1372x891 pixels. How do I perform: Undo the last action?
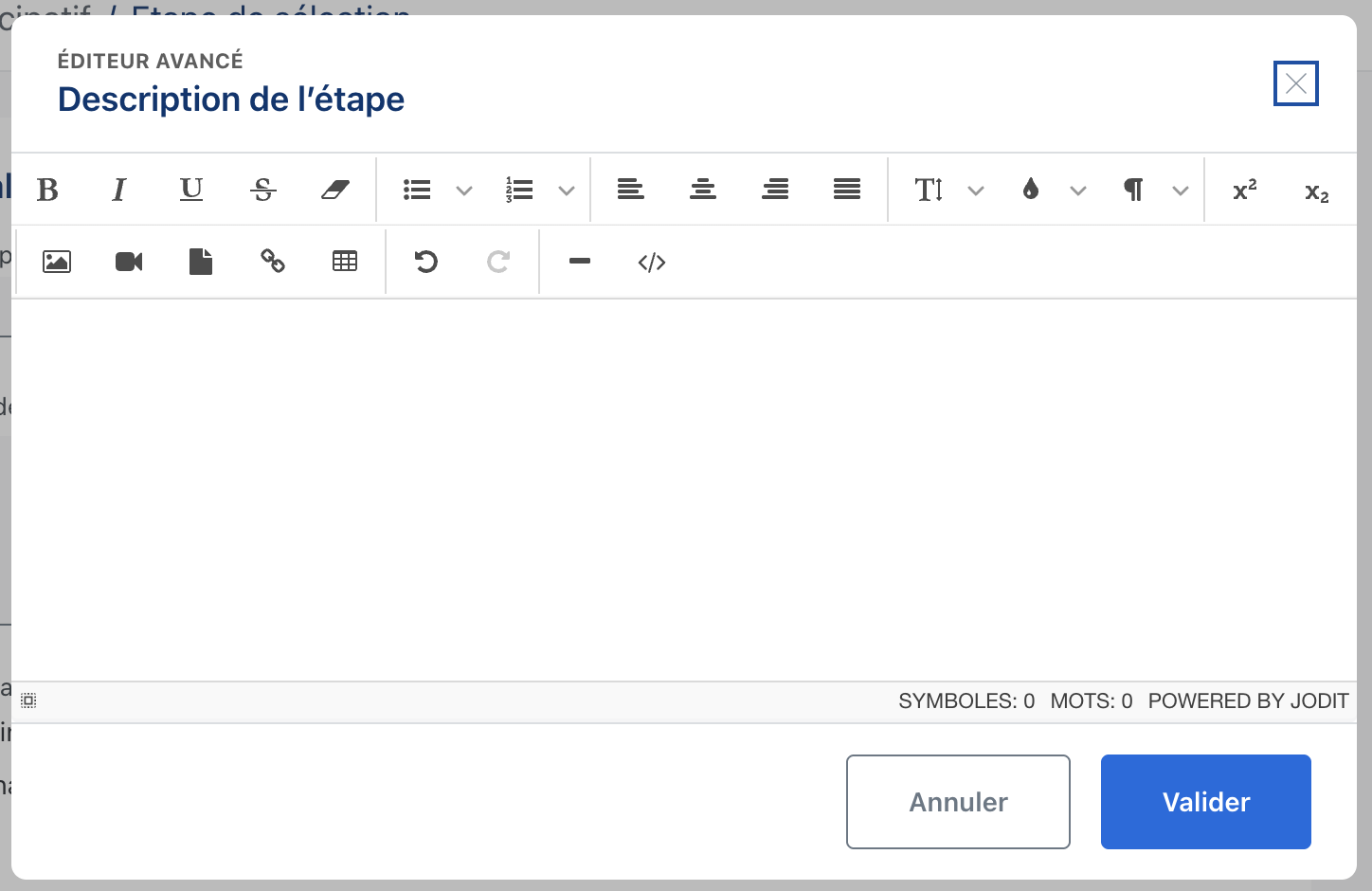click(426, 262)
